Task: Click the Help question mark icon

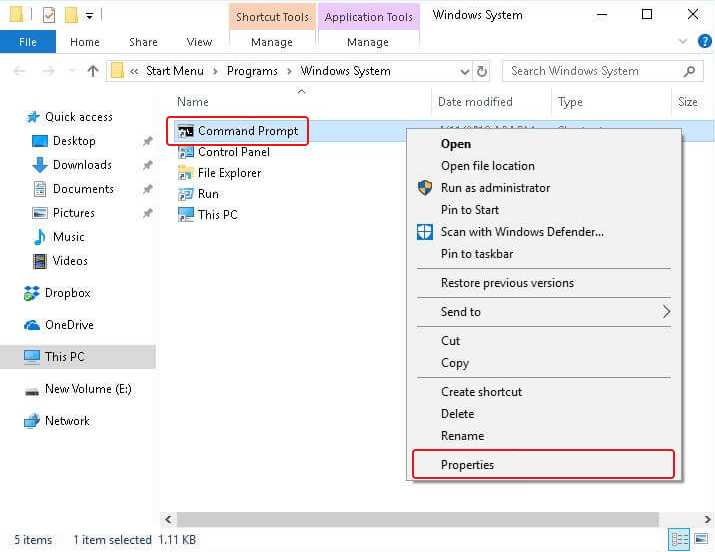Action: click(x=705, y=41)
